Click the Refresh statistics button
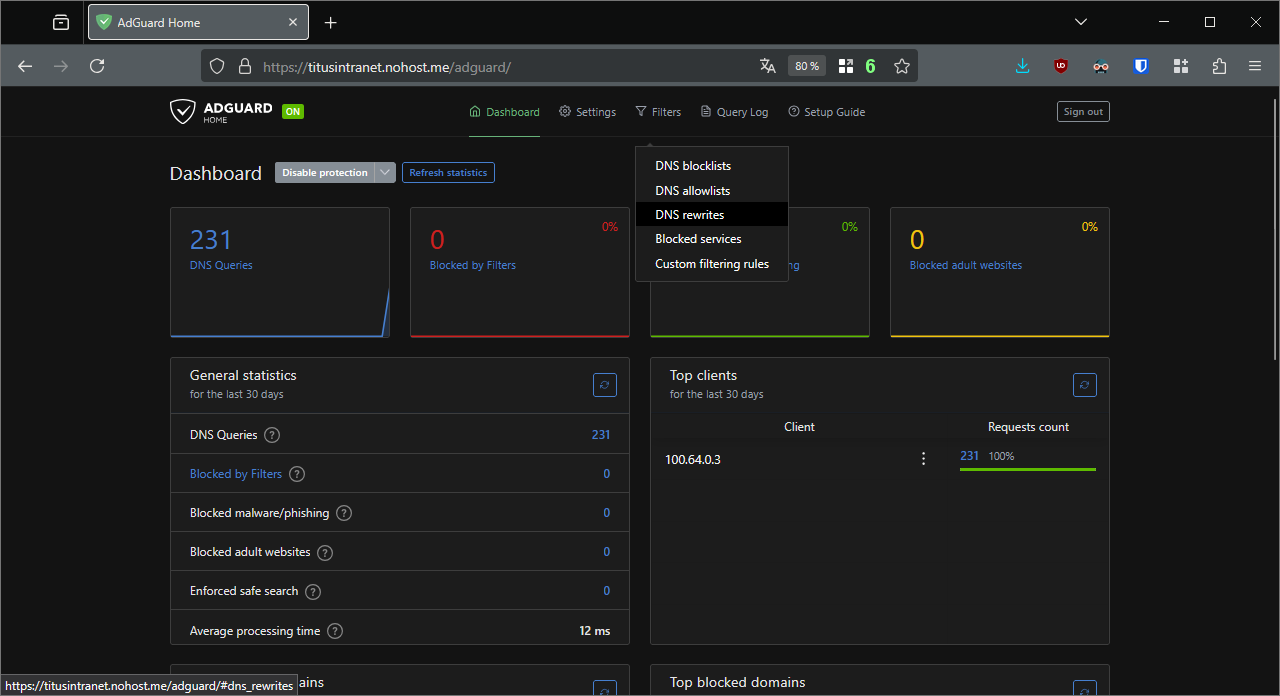 [x=448, y=173]
